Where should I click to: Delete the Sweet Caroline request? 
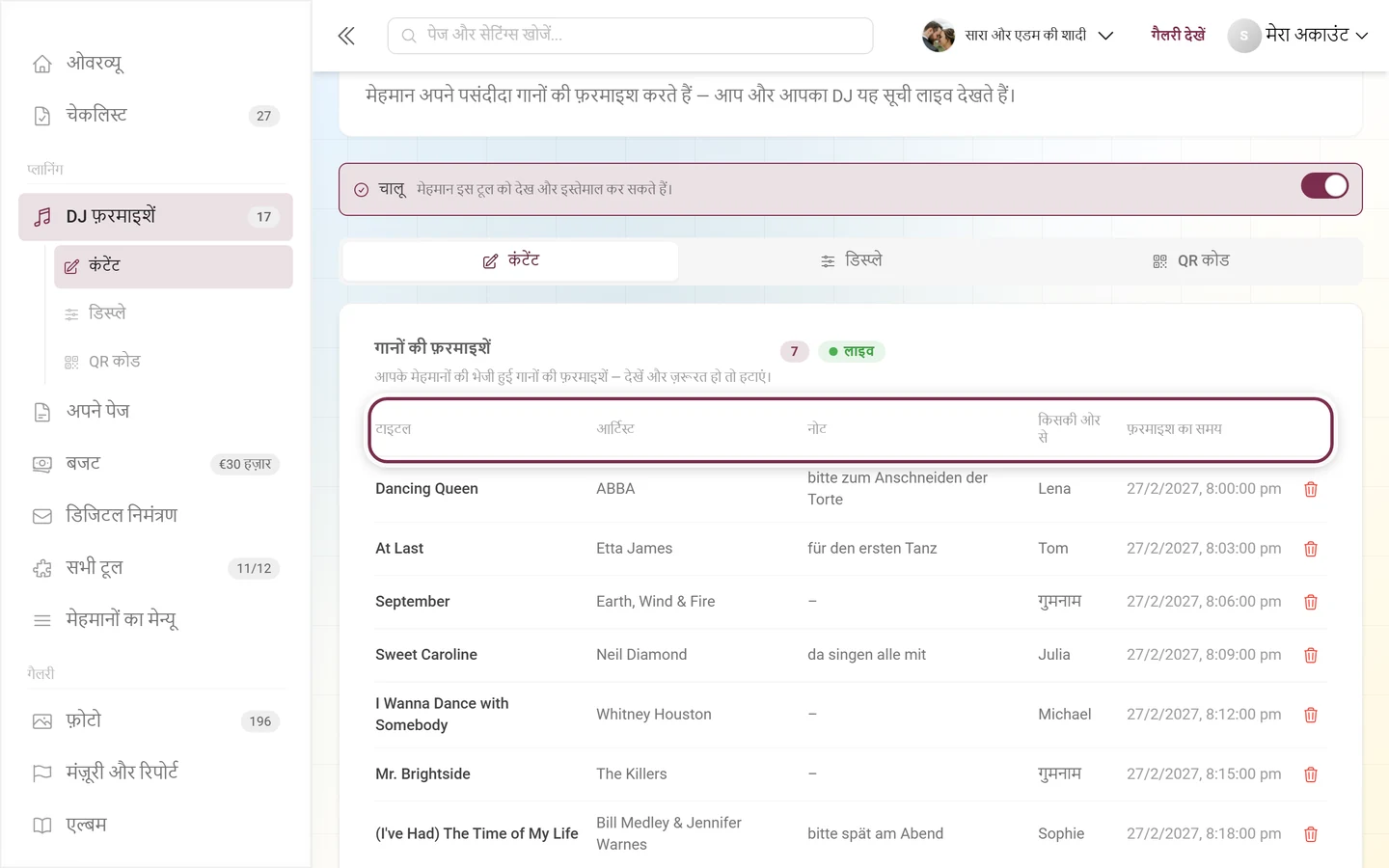(x=1311, y=655)
